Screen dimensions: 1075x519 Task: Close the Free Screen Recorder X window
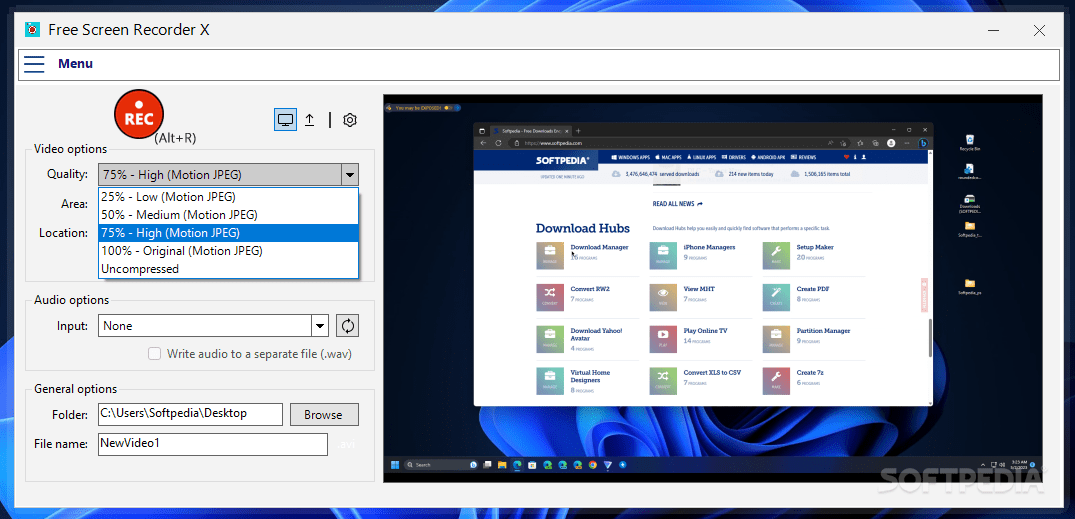(1039, 30)
